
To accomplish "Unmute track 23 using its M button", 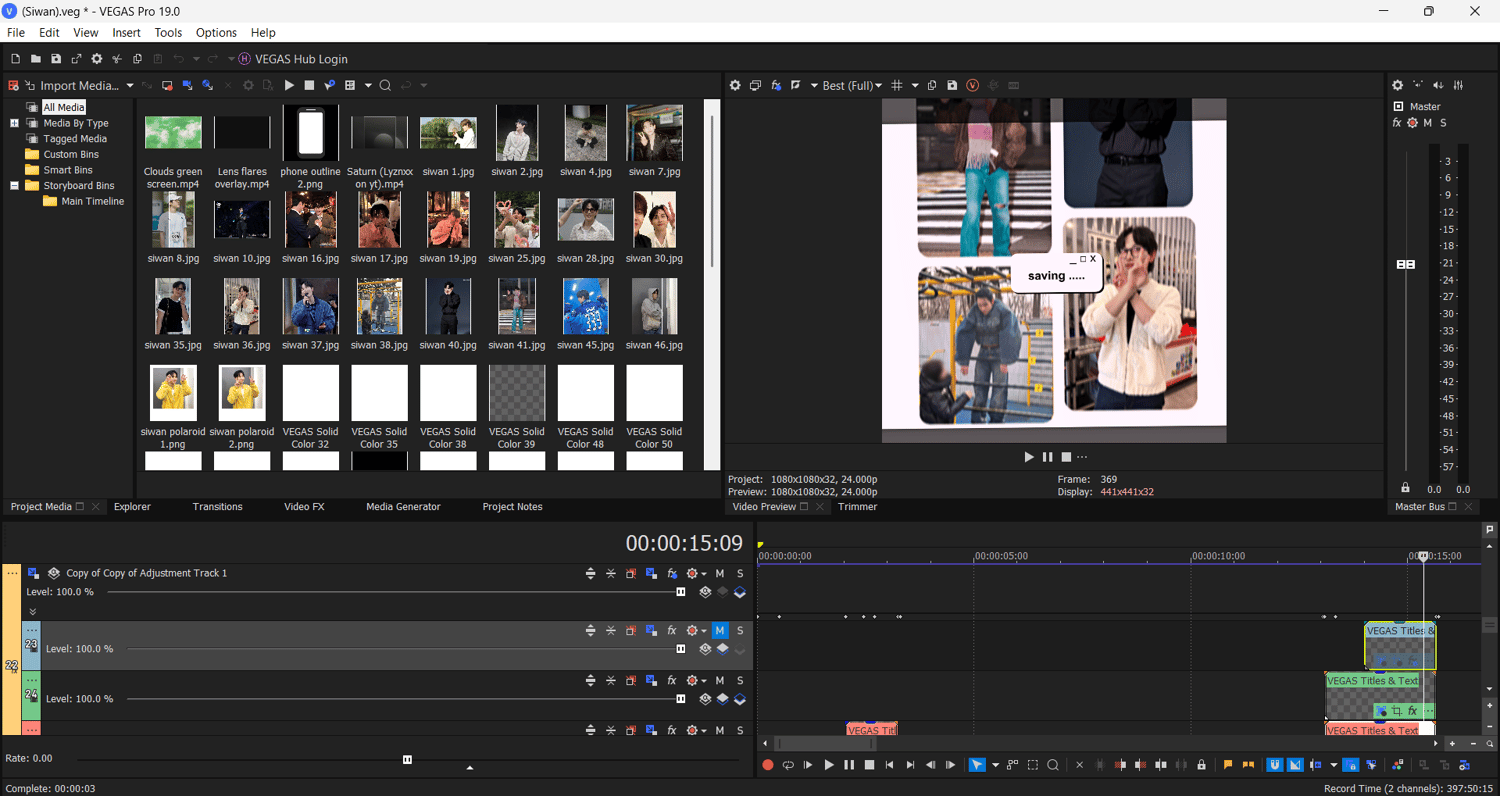I will click(x=719, y=631).
